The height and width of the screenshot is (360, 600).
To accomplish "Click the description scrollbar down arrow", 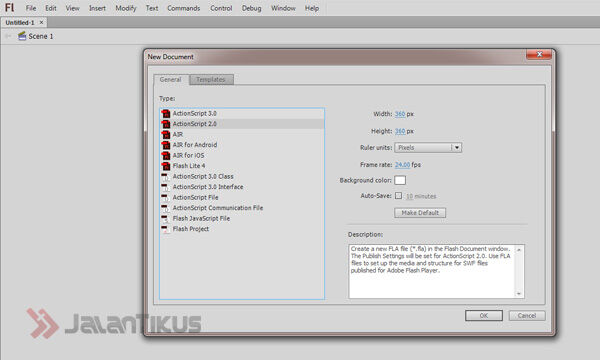I will [x=519, y=293].
